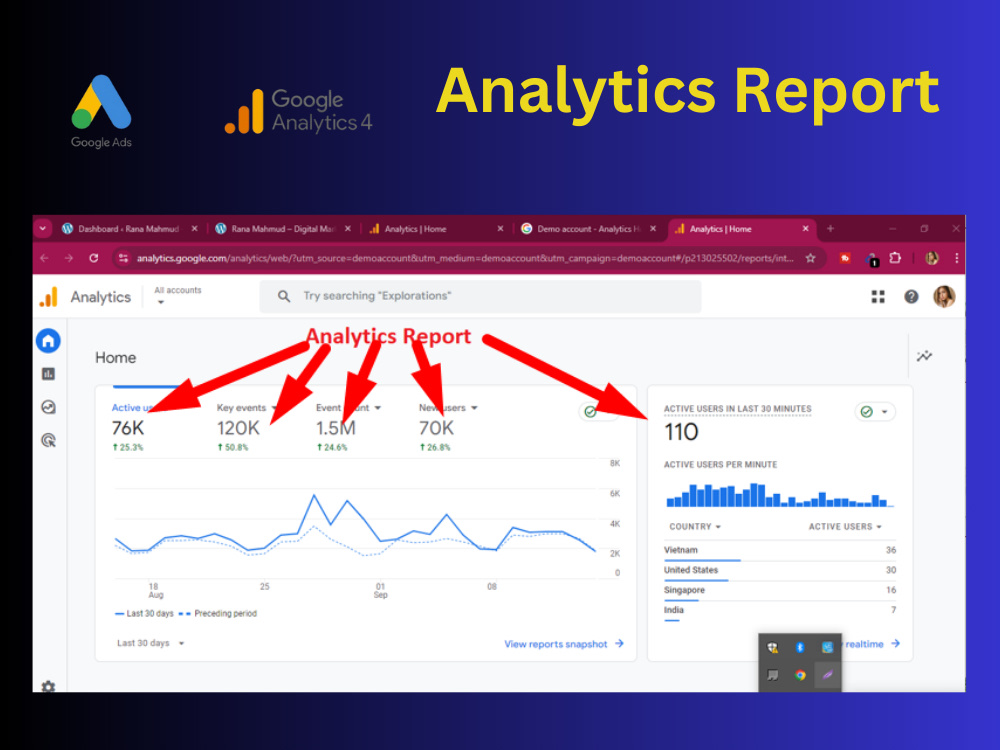
Task: Click the analytics.google.com address bar
Action: tap(465, 258)
